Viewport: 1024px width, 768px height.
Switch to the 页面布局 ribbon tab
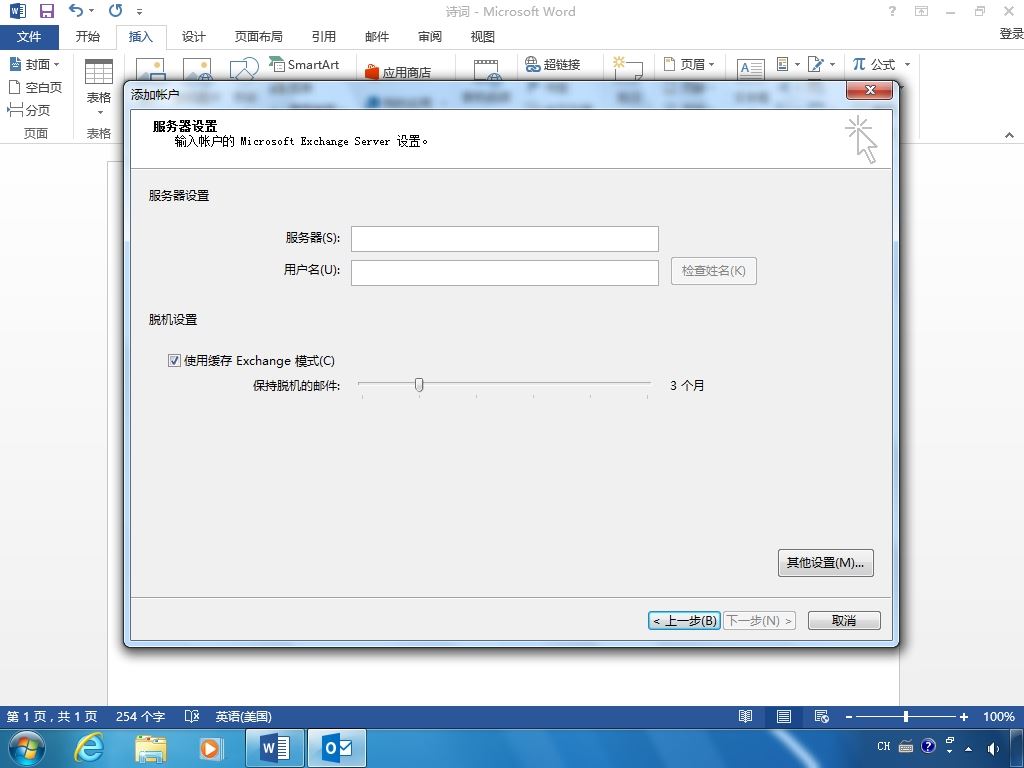259,37
